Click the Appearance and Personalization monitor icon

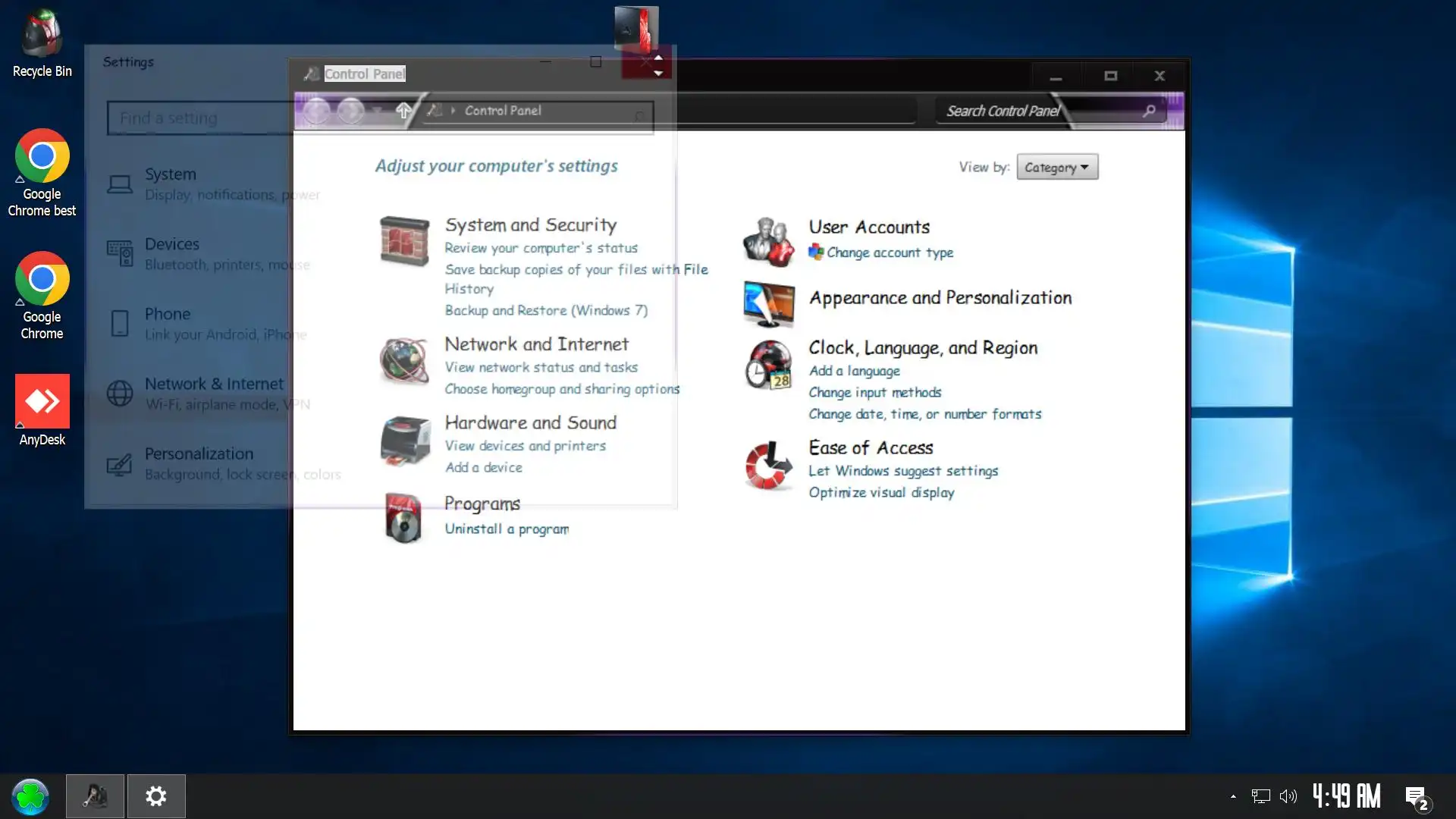click(768, 303)
